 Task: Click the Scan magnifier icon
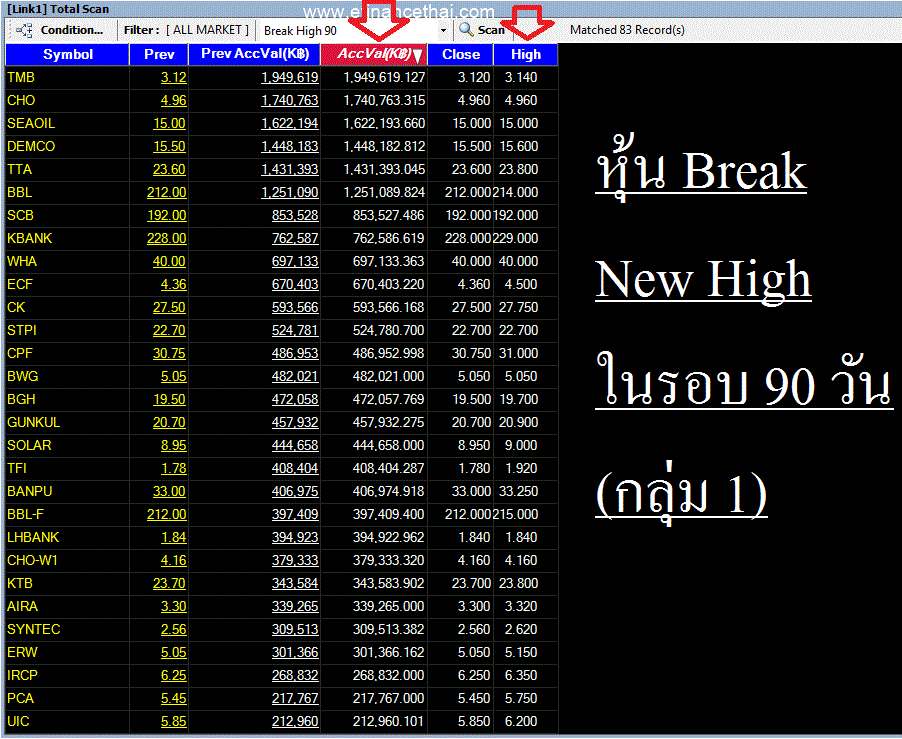point(466,30)
